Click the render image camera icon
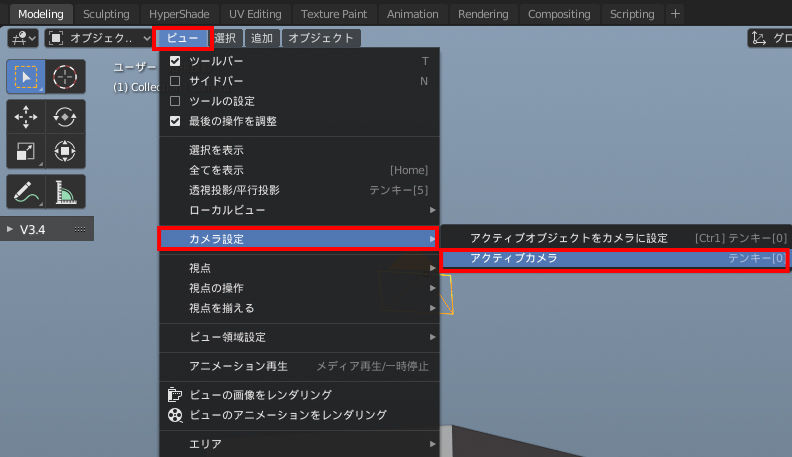This screenshot has width=792, height=457. point(175,394)
